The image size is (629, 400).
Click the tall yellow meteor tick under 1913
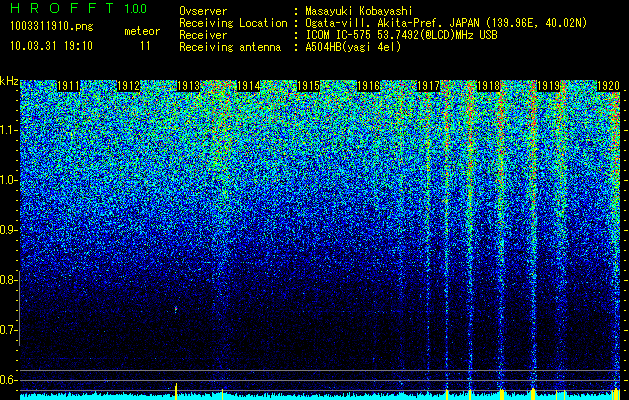(x=176, y=391)
